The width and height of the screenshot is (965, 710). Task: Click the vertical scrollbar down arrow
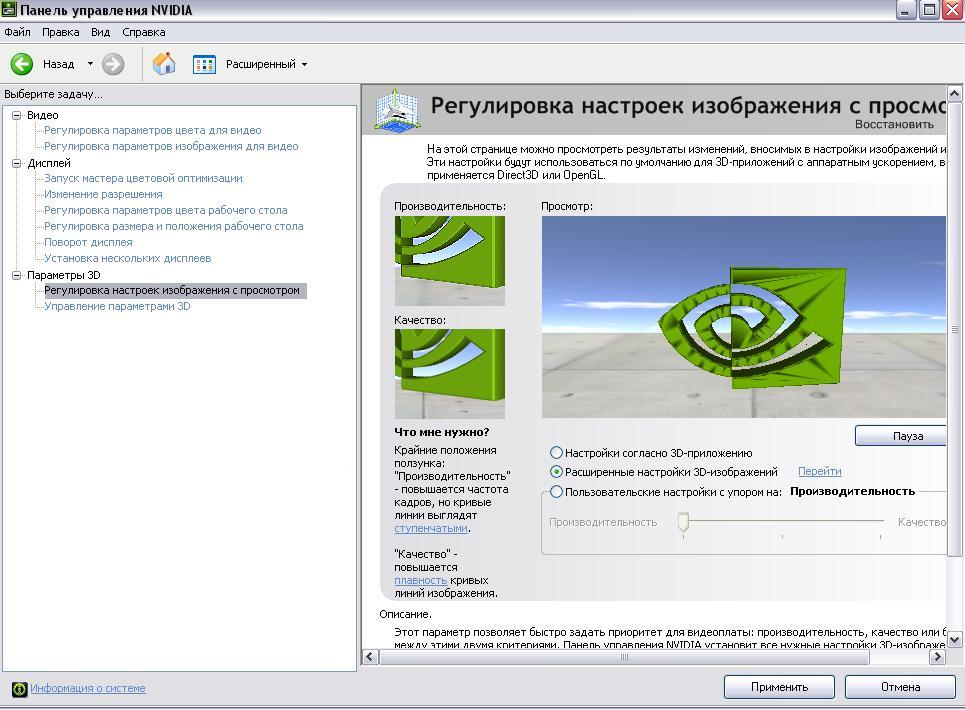(x=955, y=640)
